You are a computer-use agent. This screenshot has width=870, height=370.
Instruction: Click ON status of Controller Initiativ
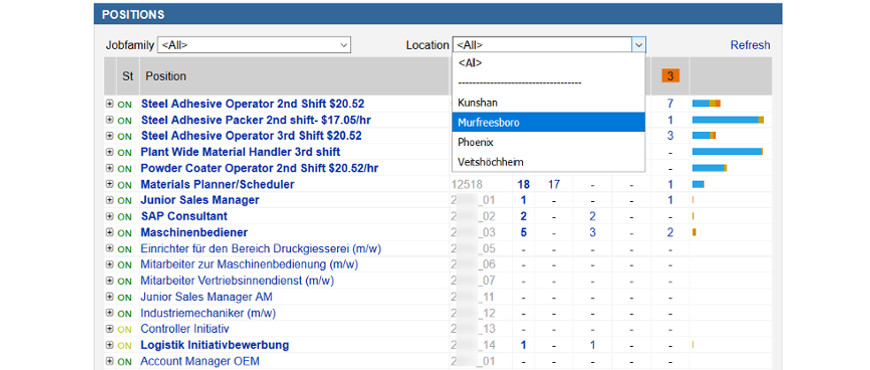(x=124, y=330)
